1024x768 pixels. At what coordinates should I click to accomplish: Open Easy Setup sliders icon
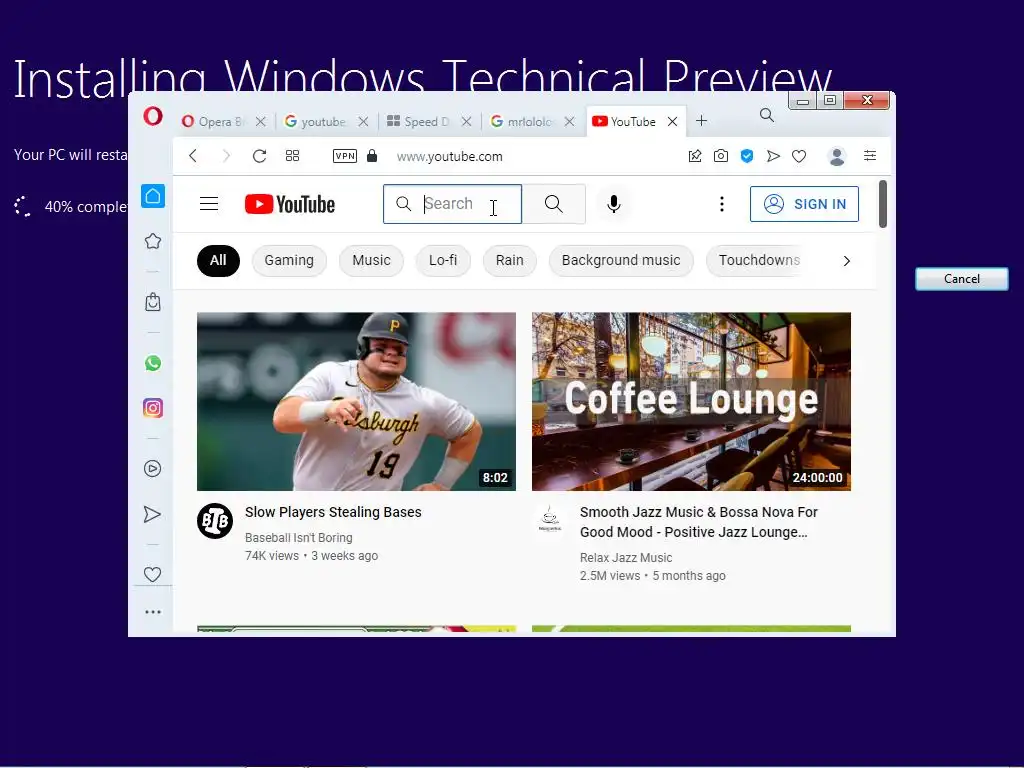point(870,155)
